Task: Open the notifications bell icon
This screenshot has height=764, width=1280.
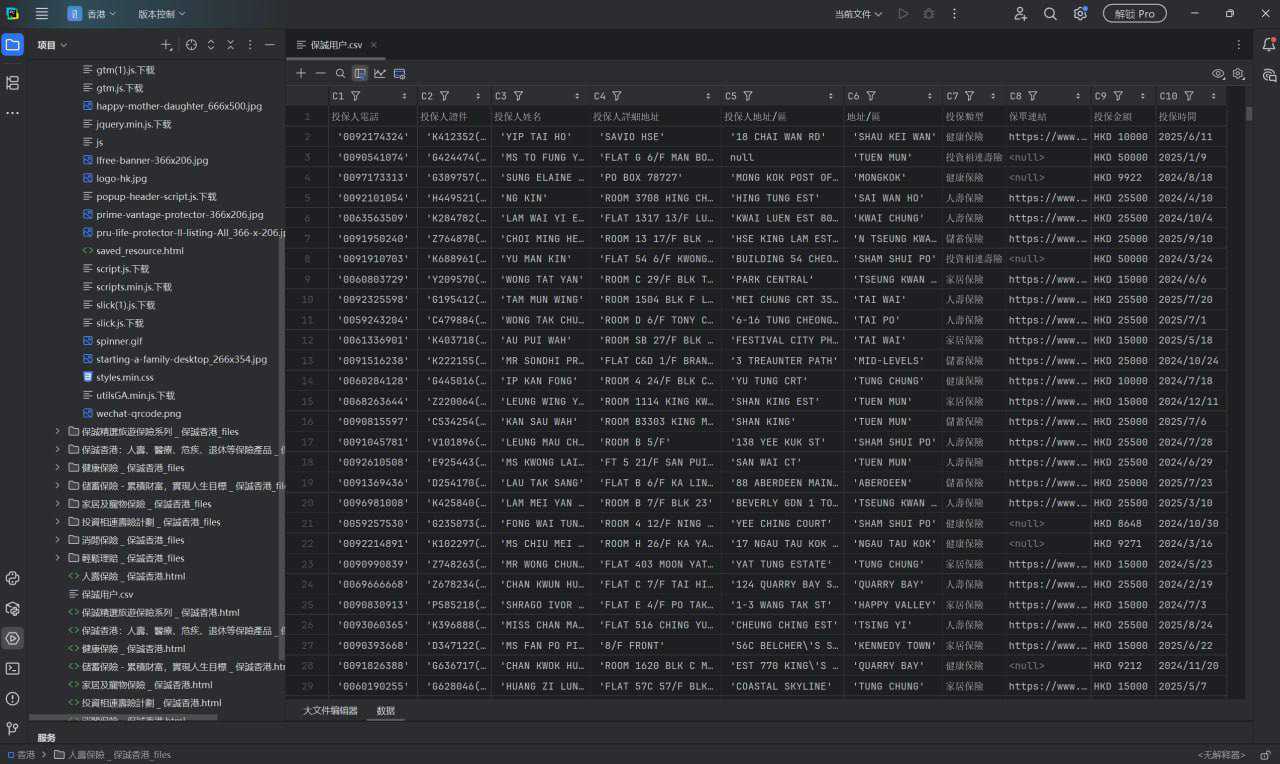Action: point(1269,45)
